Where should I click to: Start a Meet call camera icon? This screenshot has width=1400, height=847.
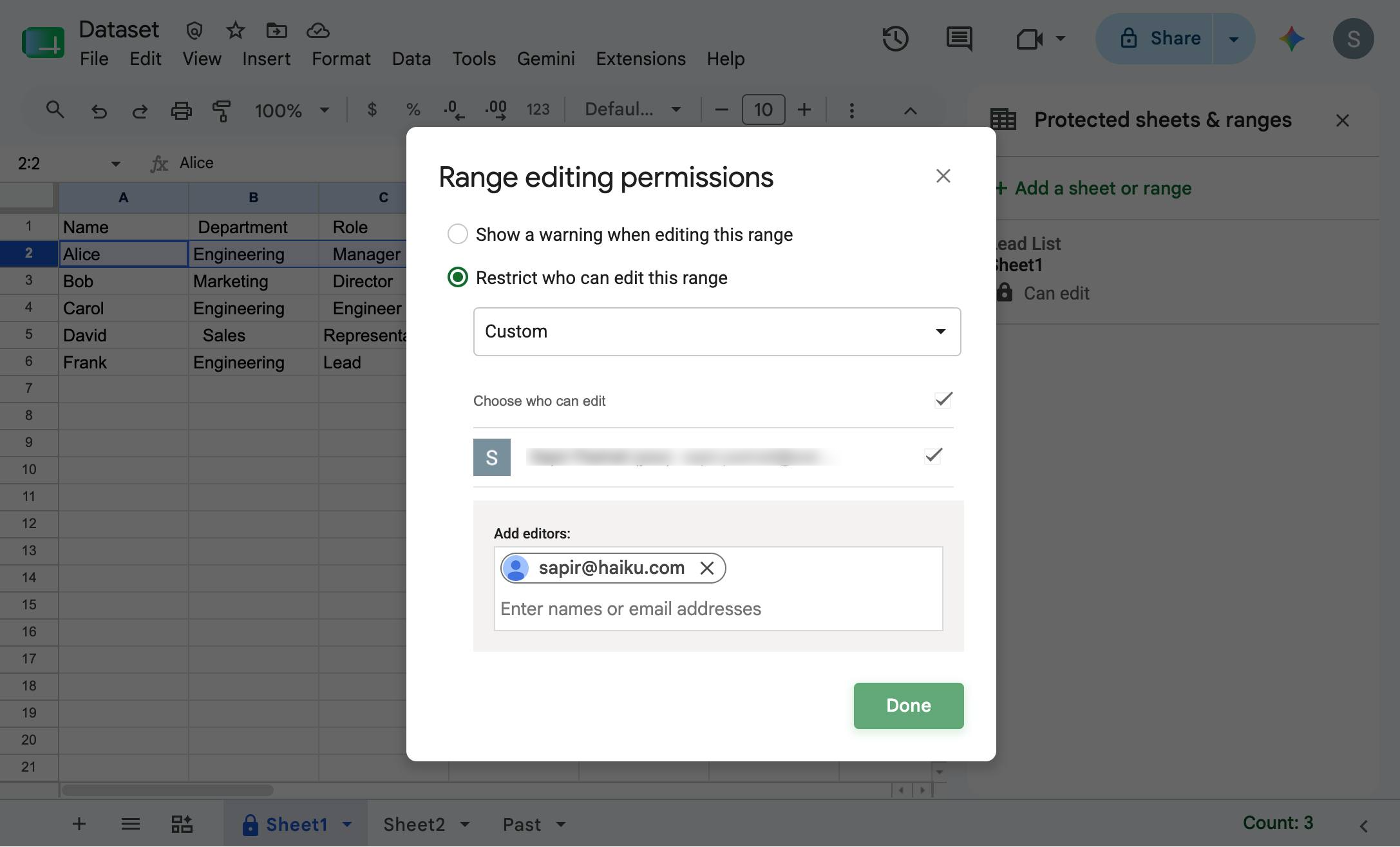[x=1029, y=39]
